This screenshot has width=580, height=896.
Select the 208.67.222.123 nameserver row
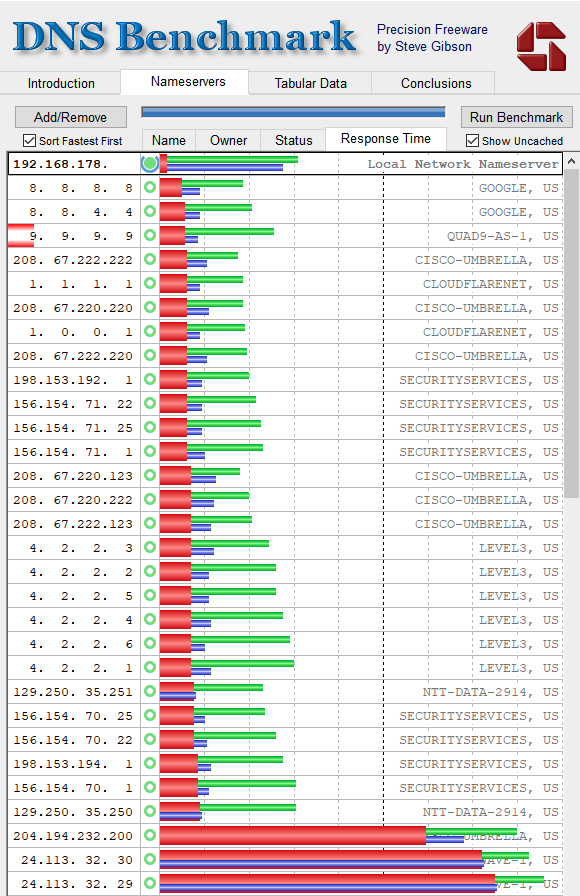click(285, 523)
